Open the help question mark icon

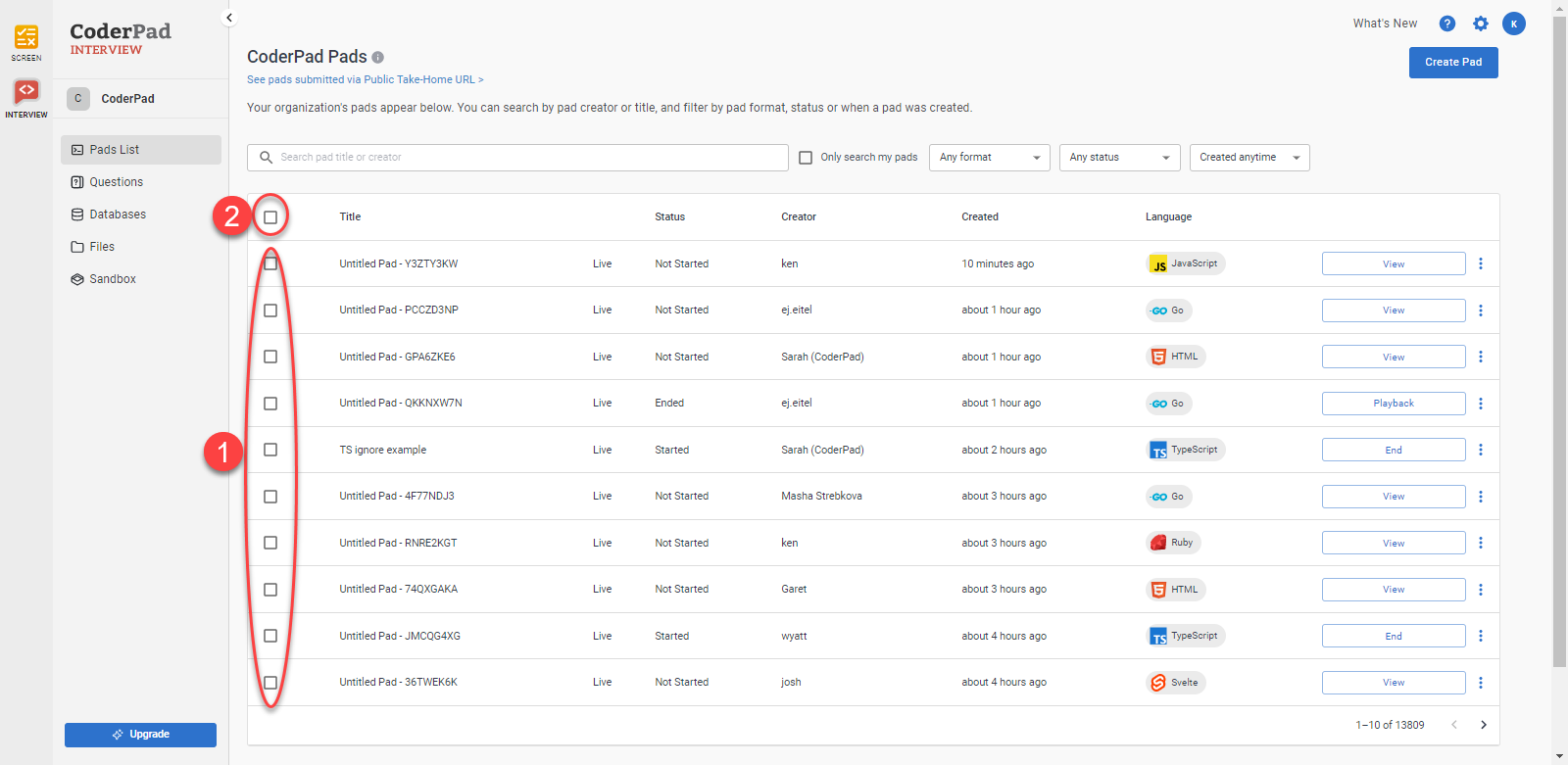[1446, 24]
